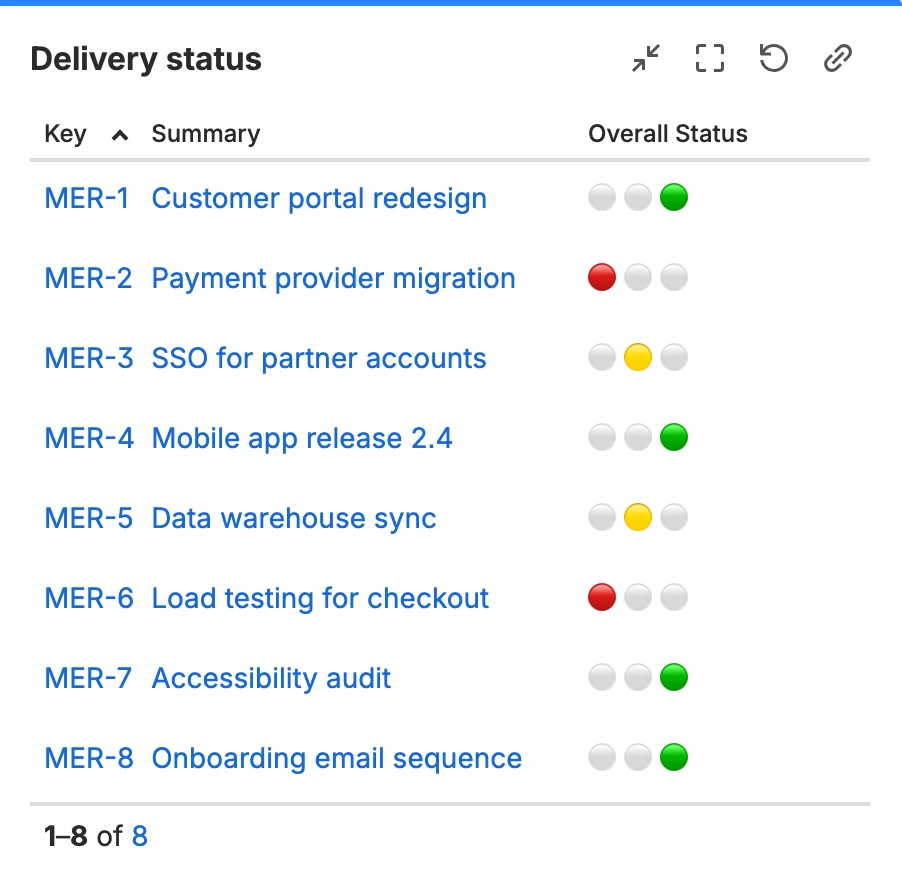Image resolution: width=902 pixels, height=870 pixels.
Task: Click yellow status light for MER-5
Action: pyautogui.click(x=637, y=517)
